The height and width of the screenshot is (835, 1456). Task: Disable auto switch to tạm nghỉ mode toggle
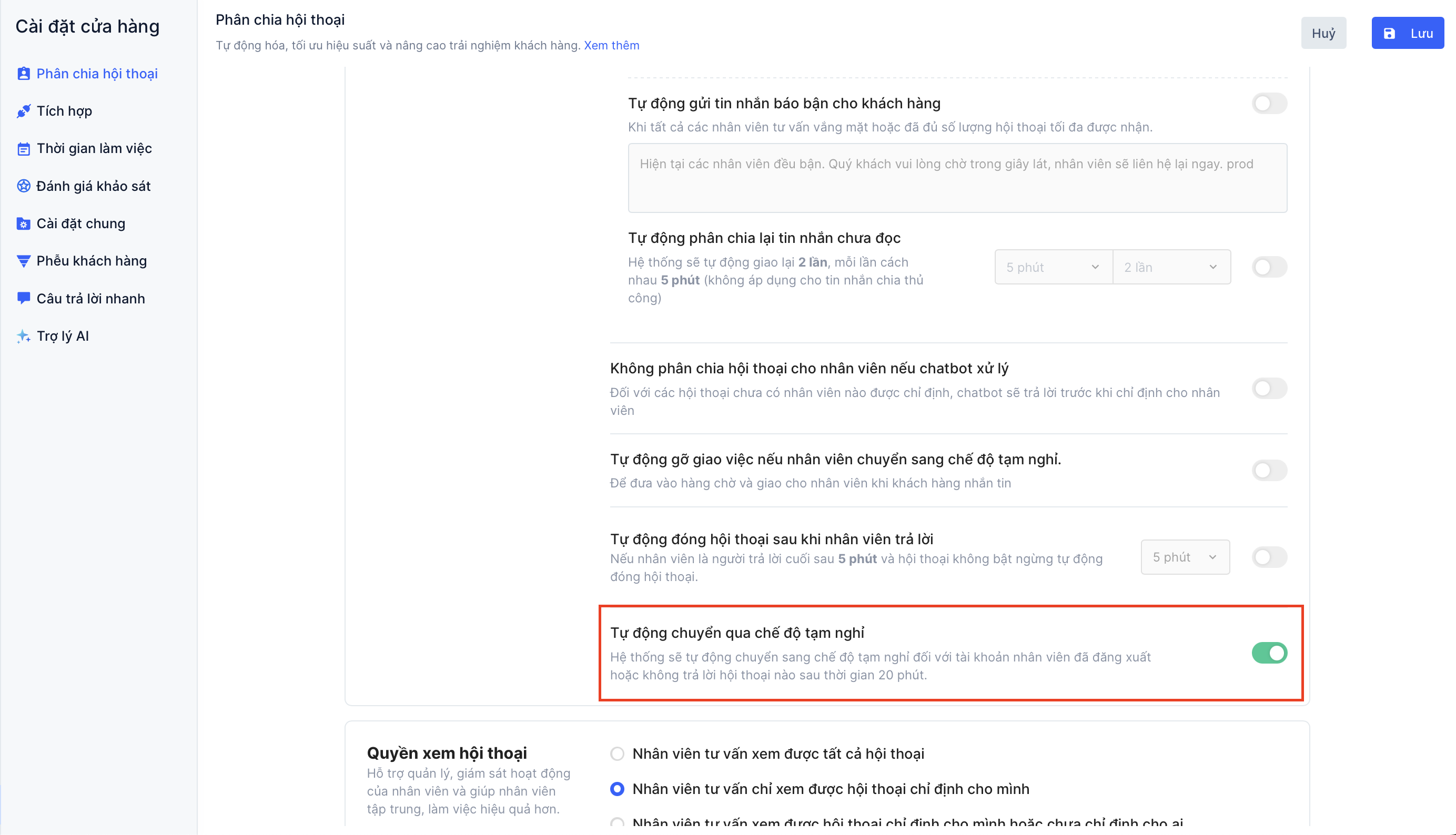(1269, 653)
